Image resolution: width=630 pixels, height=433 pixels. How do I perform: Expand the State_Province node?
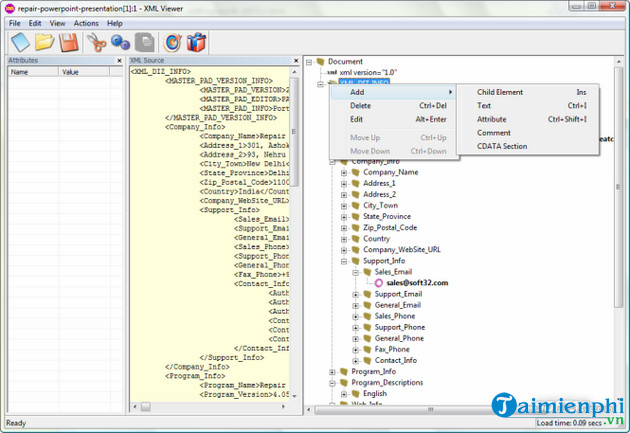pyautogui.click(x=344, y=217)
